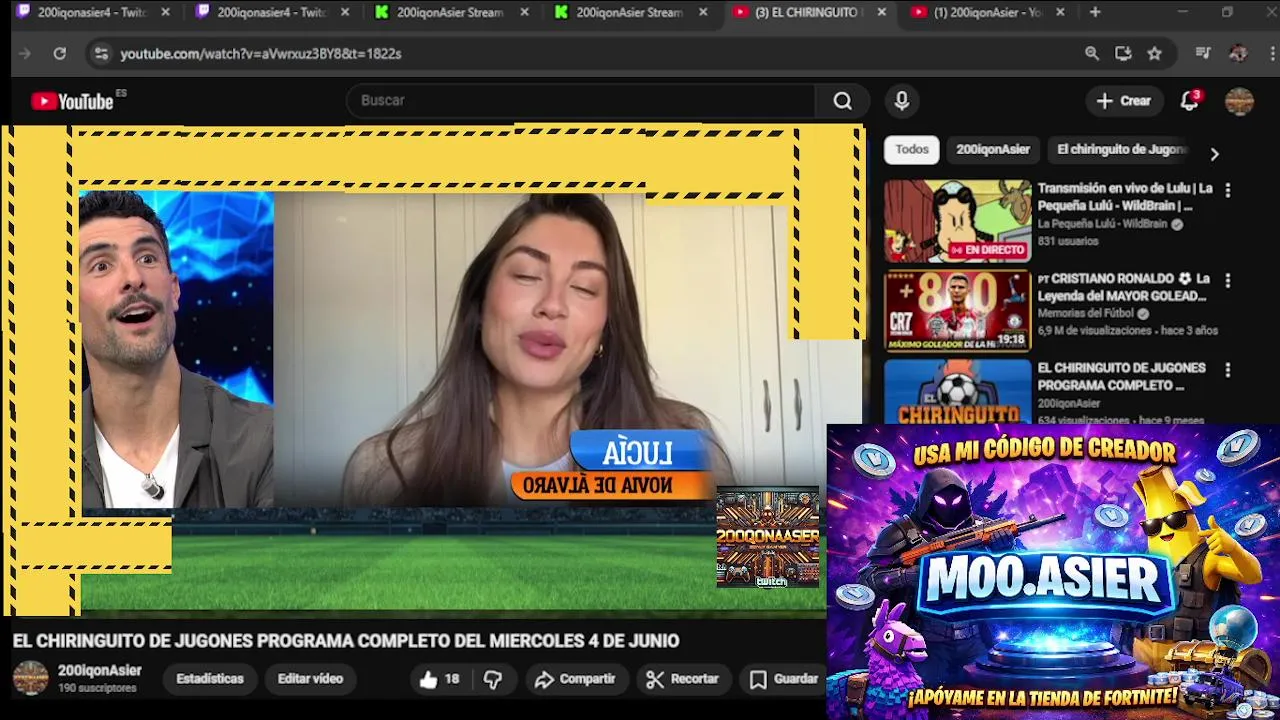Screen dimensions: 1280x720
Task: Open options for Lulu live stream video
Action: 1227,190
